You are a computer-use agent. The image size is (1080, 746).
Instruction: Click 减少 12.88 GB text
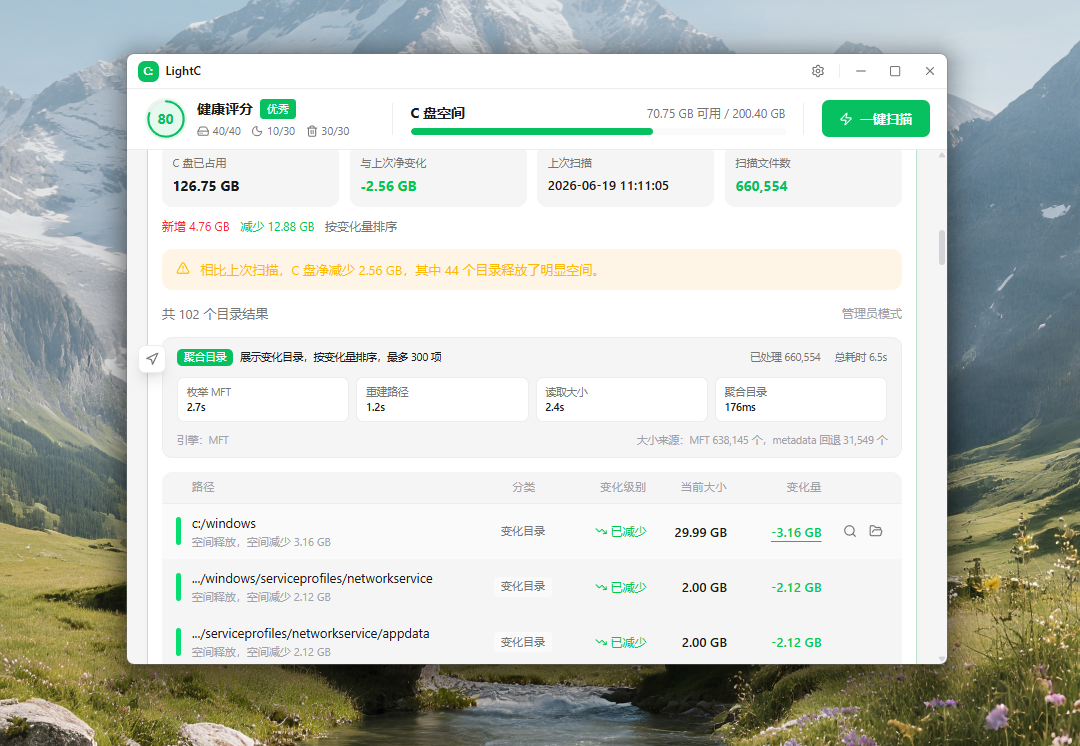277,227
